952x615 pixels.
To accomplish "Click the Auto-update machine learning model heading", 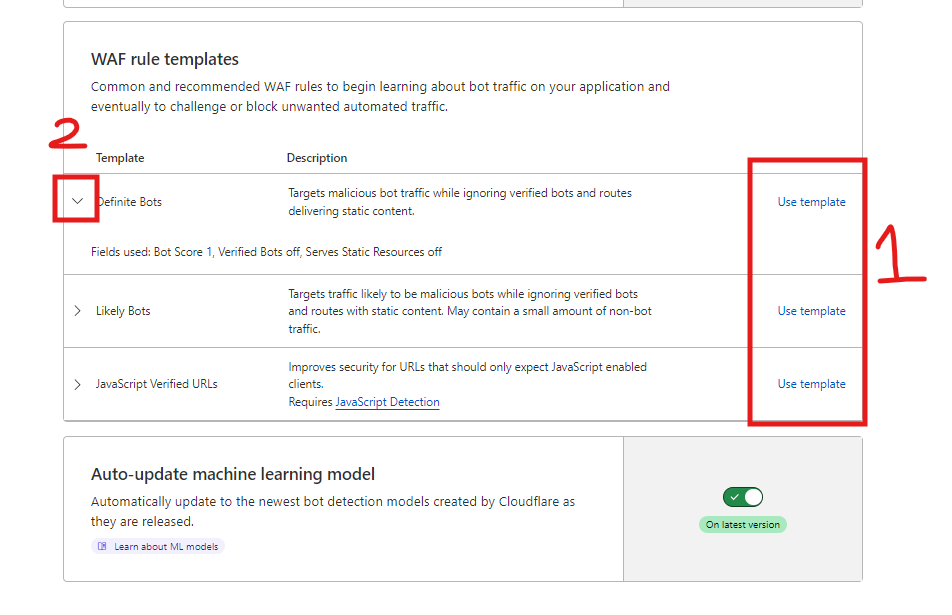I will (x=232, y=474).
